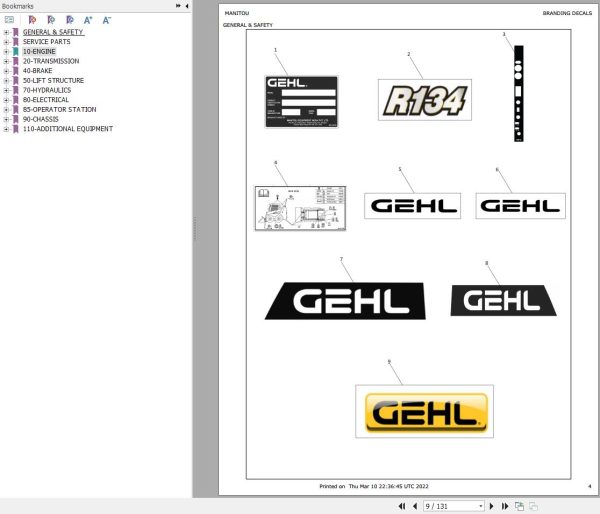Open the 50-LIFT STRUCTURE bookmark
Image resolution: width=600 pixels, height=514 pixels.
point(53,80)
